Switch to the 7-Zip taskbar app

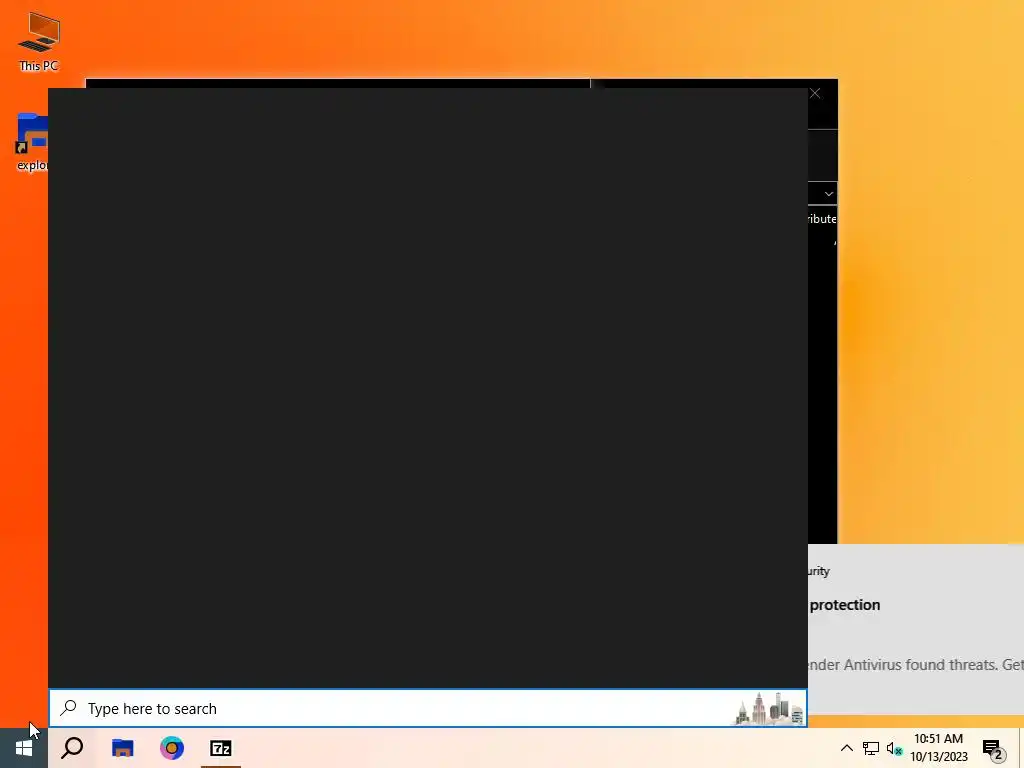point(221,748)
